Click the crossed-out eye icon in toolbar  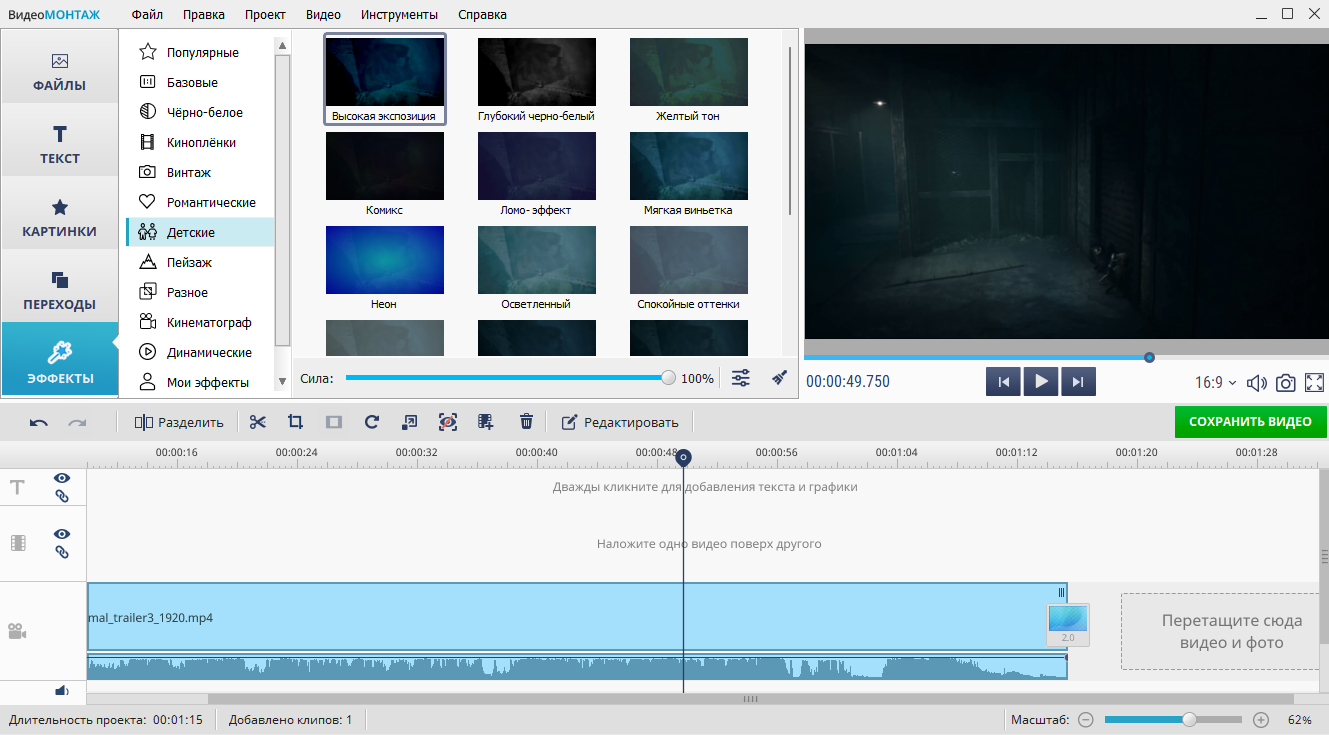[448, 422]
